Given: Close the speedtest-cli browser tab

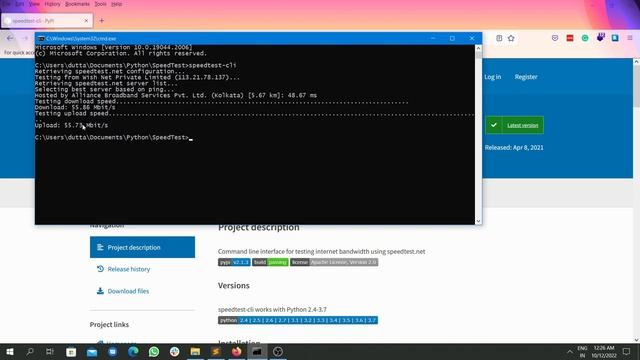Looking at the screenshot, I should (86, 20).
